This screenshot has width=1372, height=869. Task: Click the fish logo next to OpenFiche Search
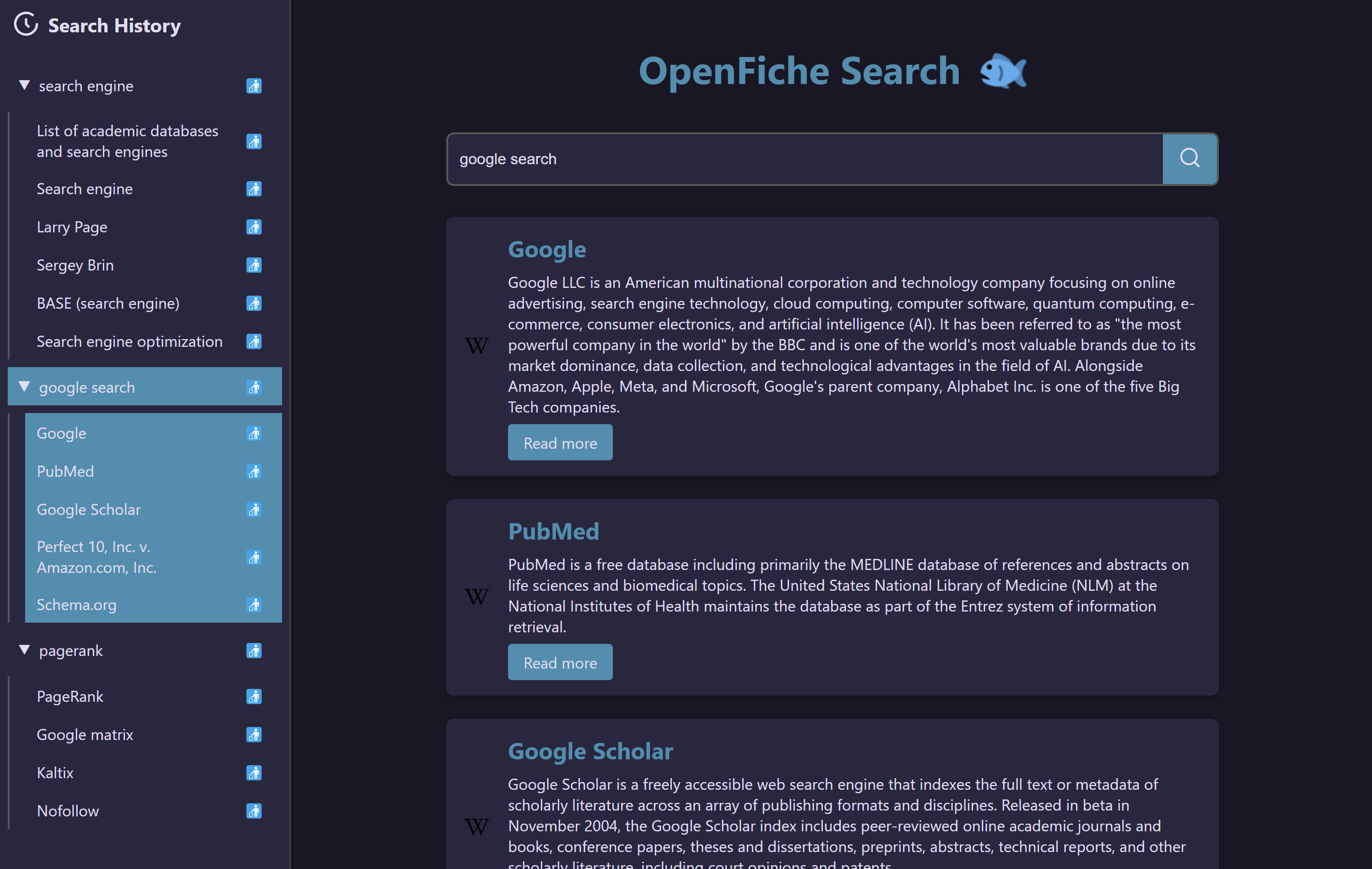[1003, 71]
